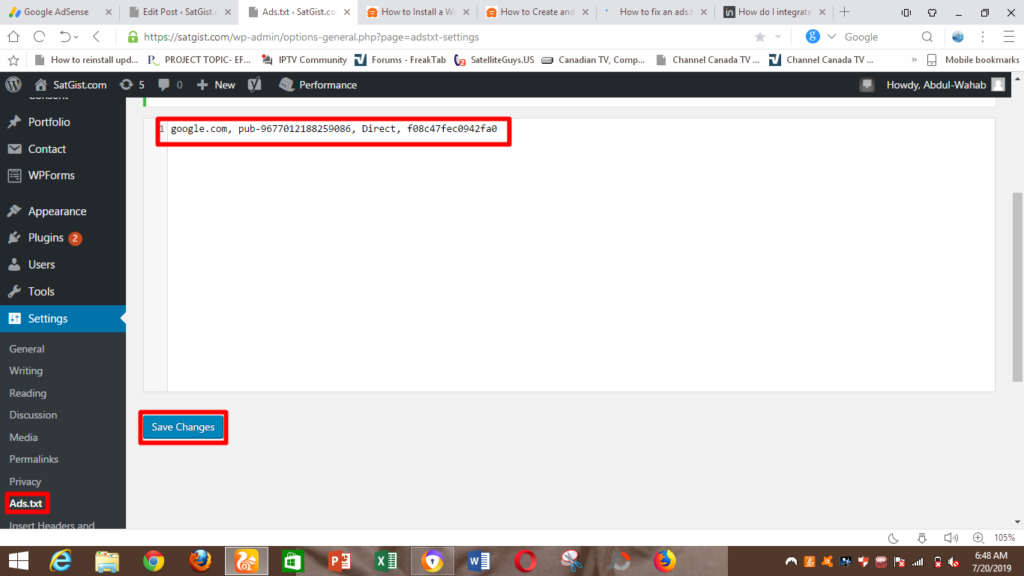Open Mobile bookmarks folder
This screenshot has height=576, width=1024.
[x=973, y=60]
